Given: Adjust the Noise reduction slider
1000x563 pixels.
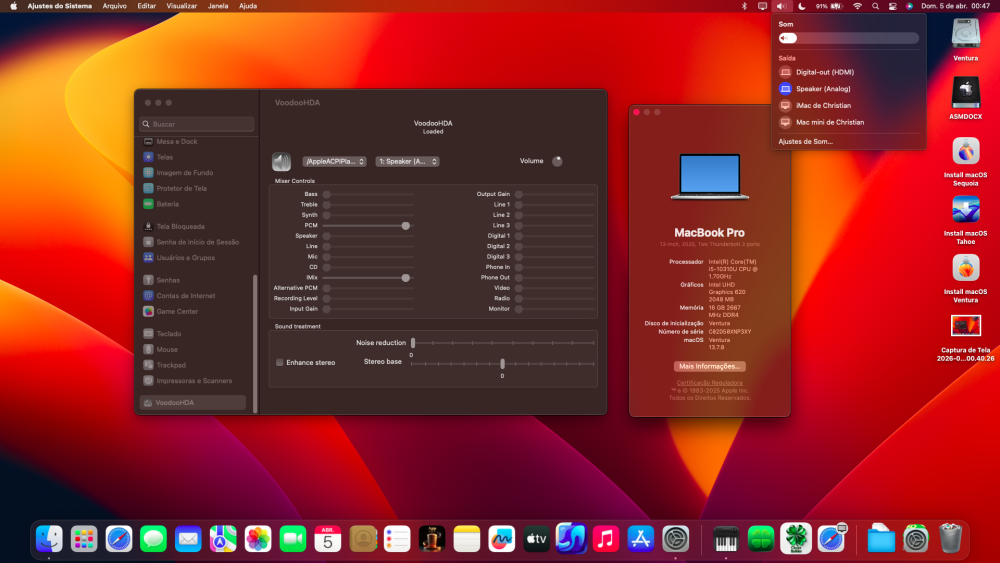Looking at the screenshot, I should point(503,343).
